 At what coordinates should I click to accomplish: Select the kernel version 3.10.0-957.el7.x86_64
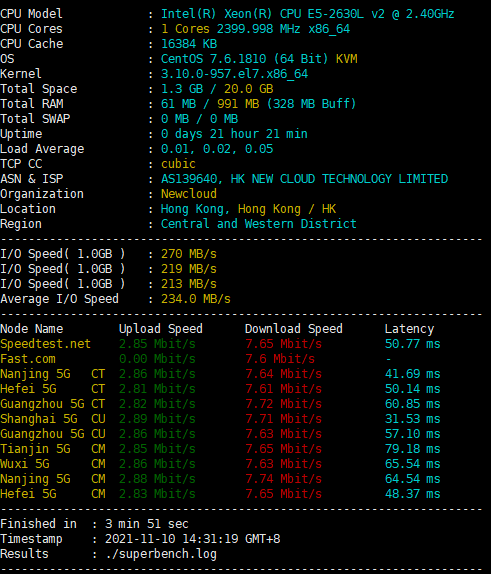(x=234, y=74)
